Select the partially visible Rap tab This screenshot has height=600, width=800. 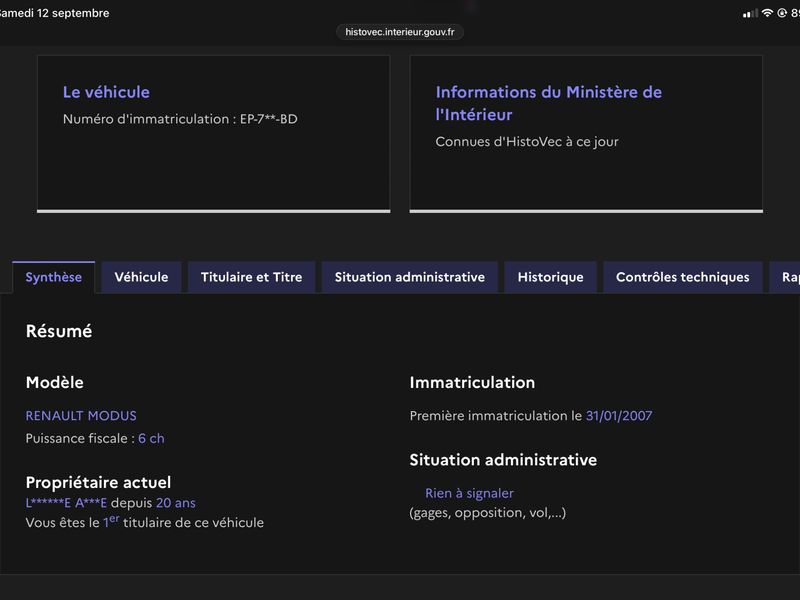(x=785, y=277)
